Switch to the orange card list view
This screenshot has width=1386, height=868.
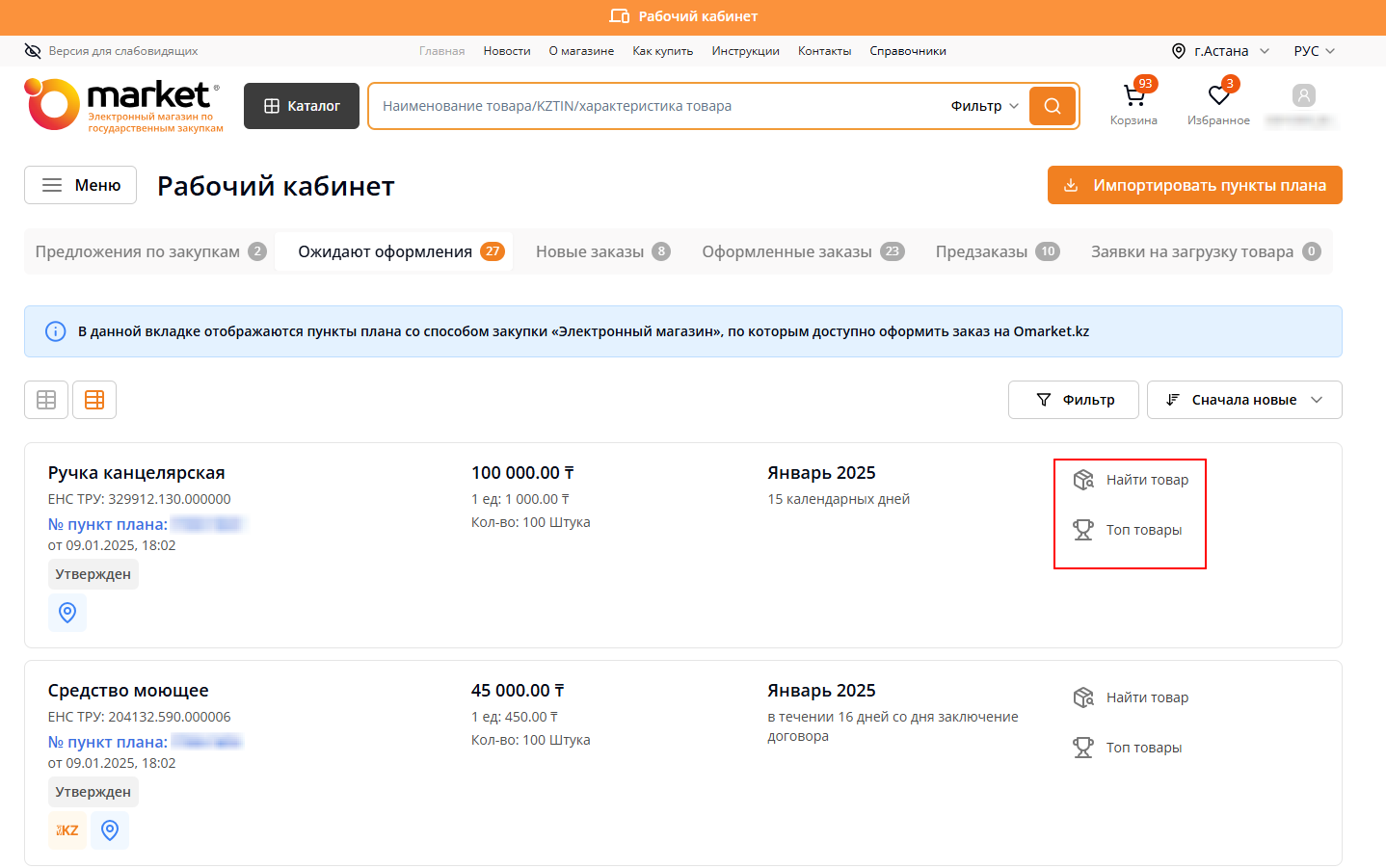coord(94,400)
